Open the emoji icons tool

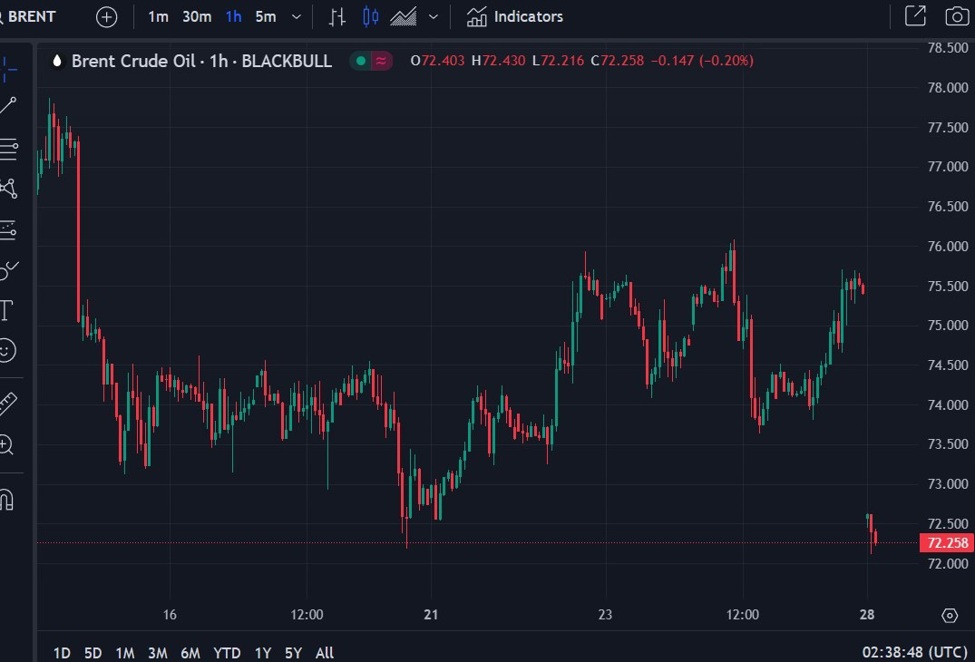click(7, 350)
